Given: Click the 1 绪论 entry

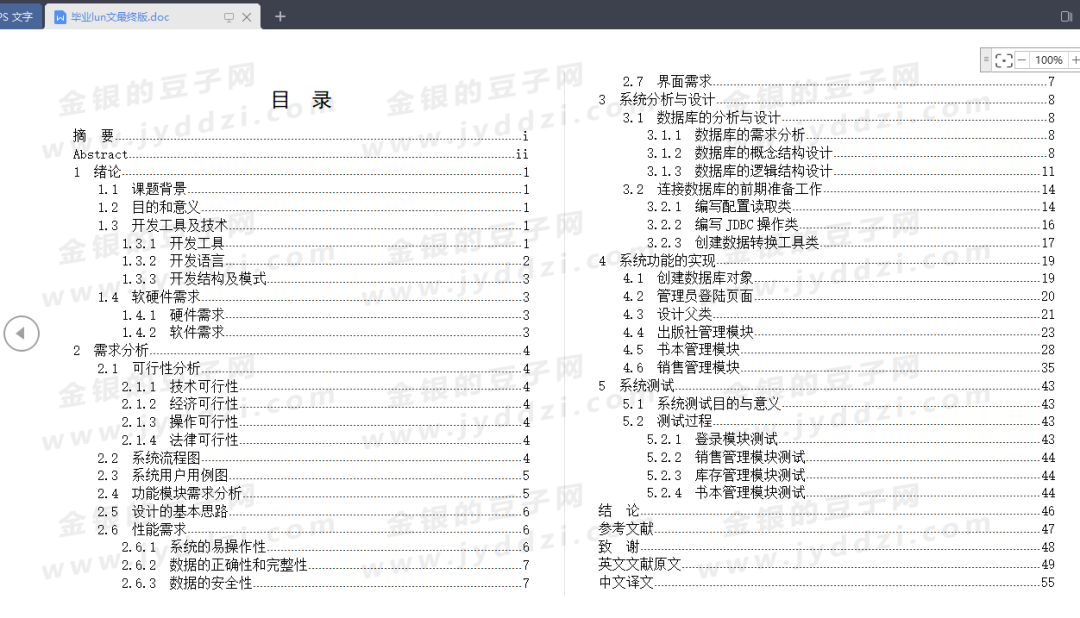Looking at the screenshot, I should coord(300,172).
